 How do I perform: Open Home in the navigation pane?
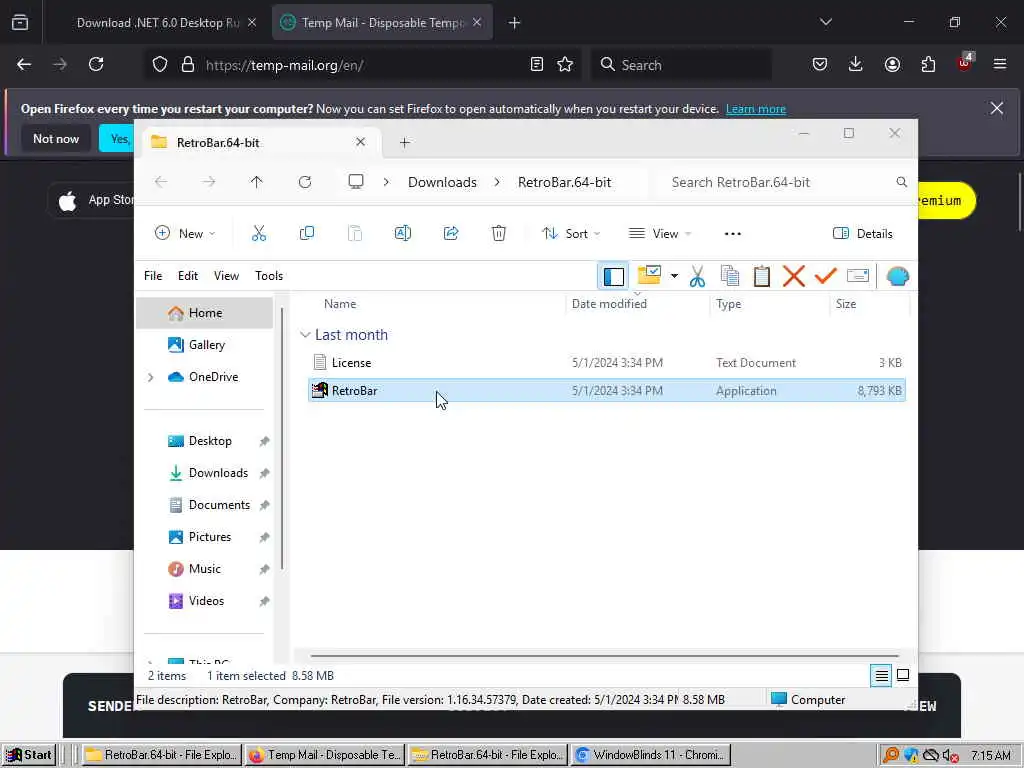[204, 313]
